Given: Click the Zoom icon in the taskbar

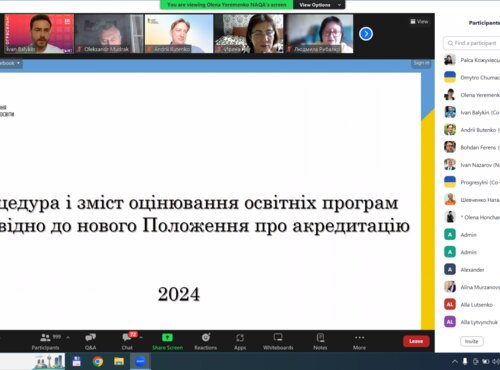Looking at the screenshot, I should click(140, 361).
